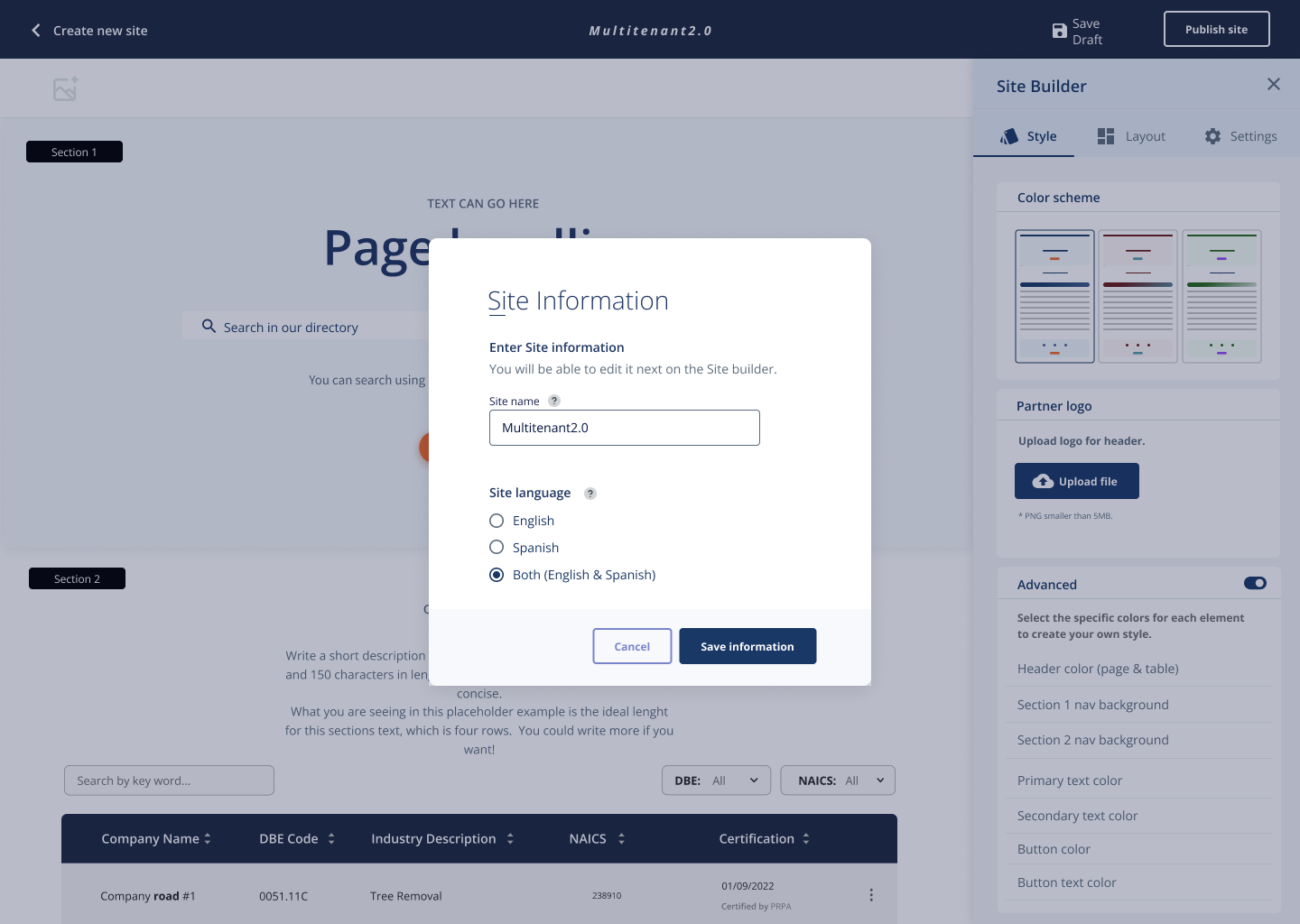
Task: Select the red color scheme thumbnail
Action: point(1138,296)
